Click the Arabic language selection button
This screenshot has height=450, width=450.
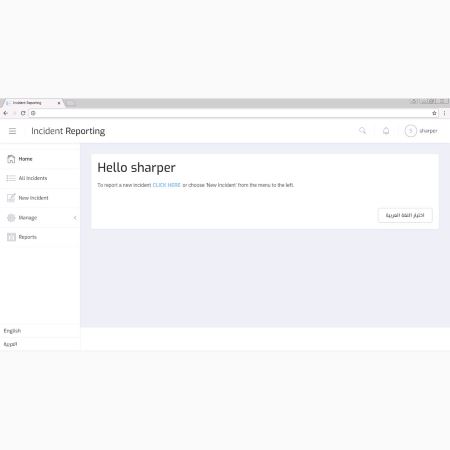coord(405,215)
